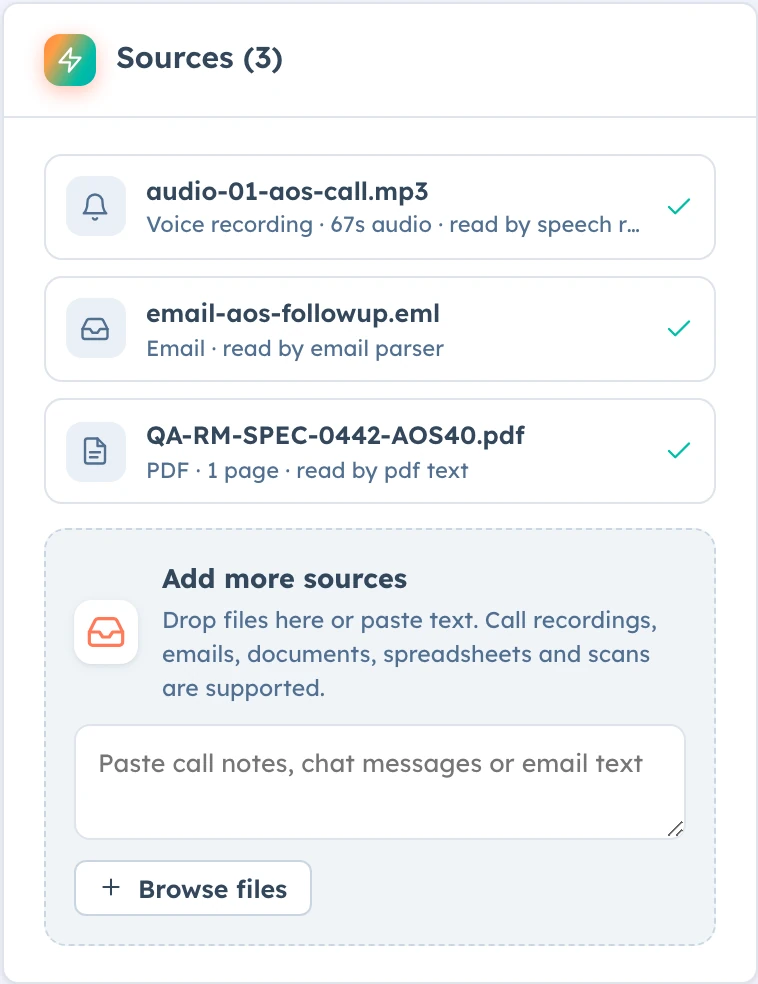Click the bell icon for audio-01-aos-call.mp3
Viewport: 758px width, 984px height.
pos(95,206)
